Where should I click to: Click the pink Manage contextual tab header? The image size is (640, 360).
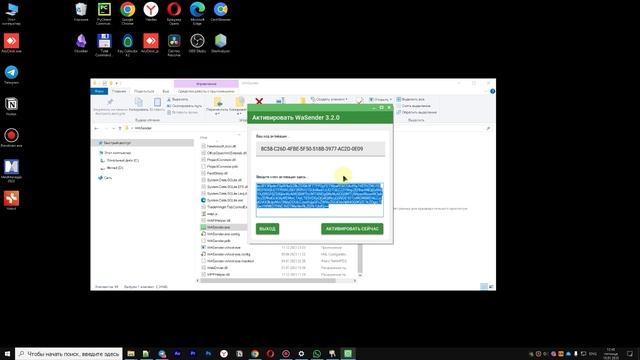[206, 83]
